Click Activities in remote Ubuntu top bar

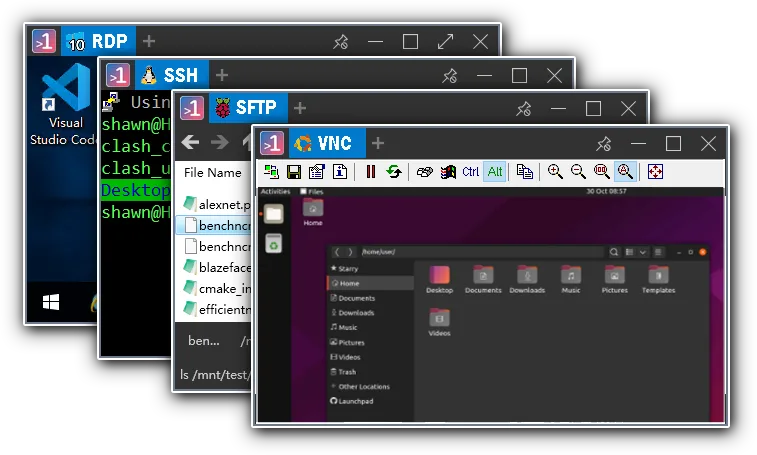coord(276,192)
